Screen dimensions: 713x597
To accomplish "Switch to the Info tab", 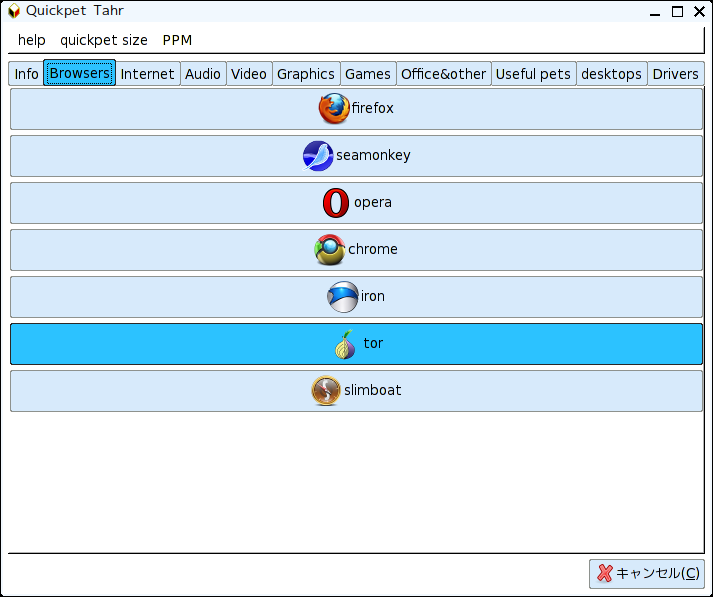I will point(26,74).
